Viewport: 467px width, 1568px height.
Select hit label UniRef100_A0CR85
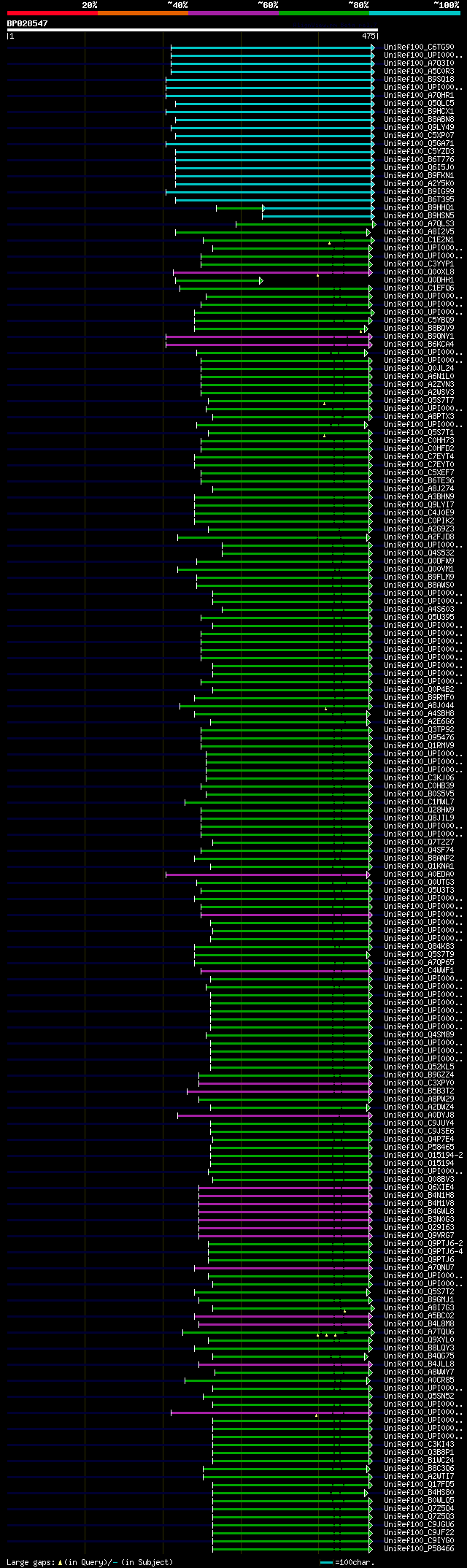pos(419,1380)
